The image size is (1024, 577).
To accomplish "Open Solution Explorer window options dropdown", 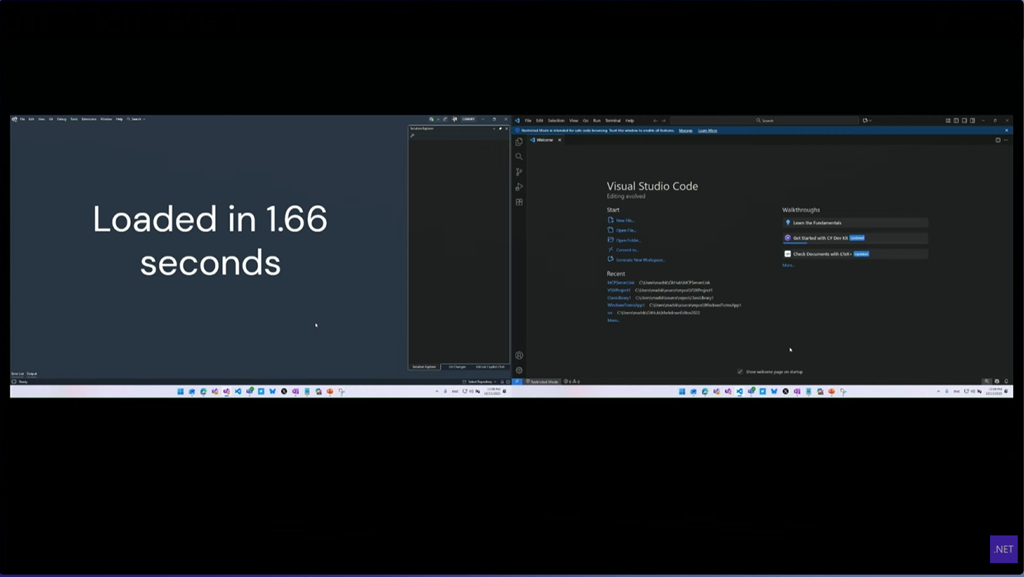I will [x=494, y=129].
